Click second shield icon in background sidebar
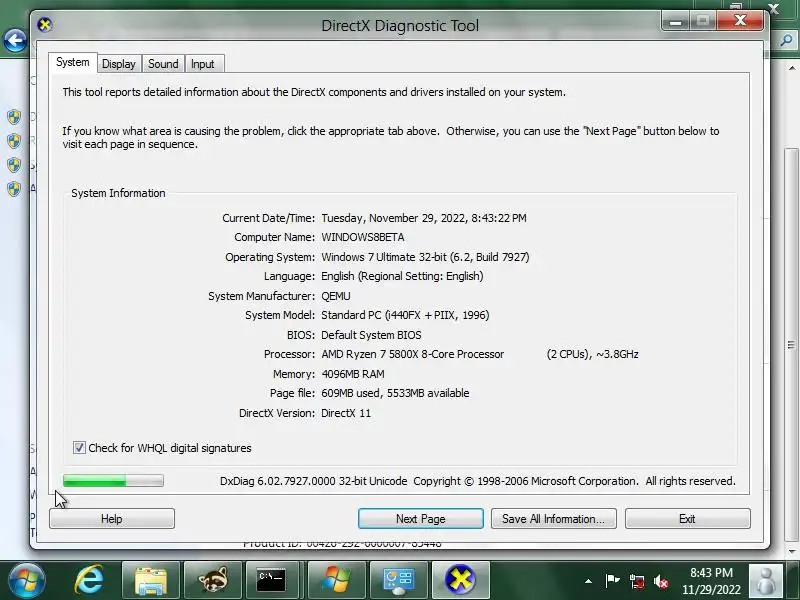The height and width of the screenshot is (600, 800). (14, 141)
